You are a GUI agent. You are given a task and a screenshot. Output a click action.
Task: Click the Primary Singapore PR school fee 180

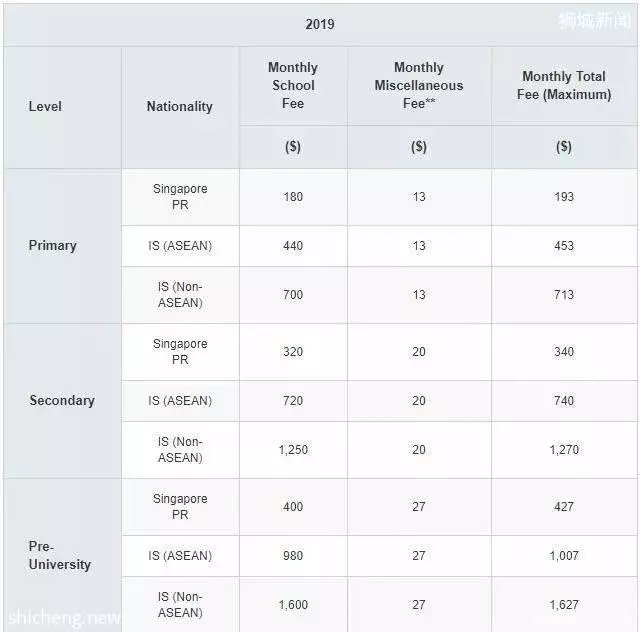pos(293,197)
